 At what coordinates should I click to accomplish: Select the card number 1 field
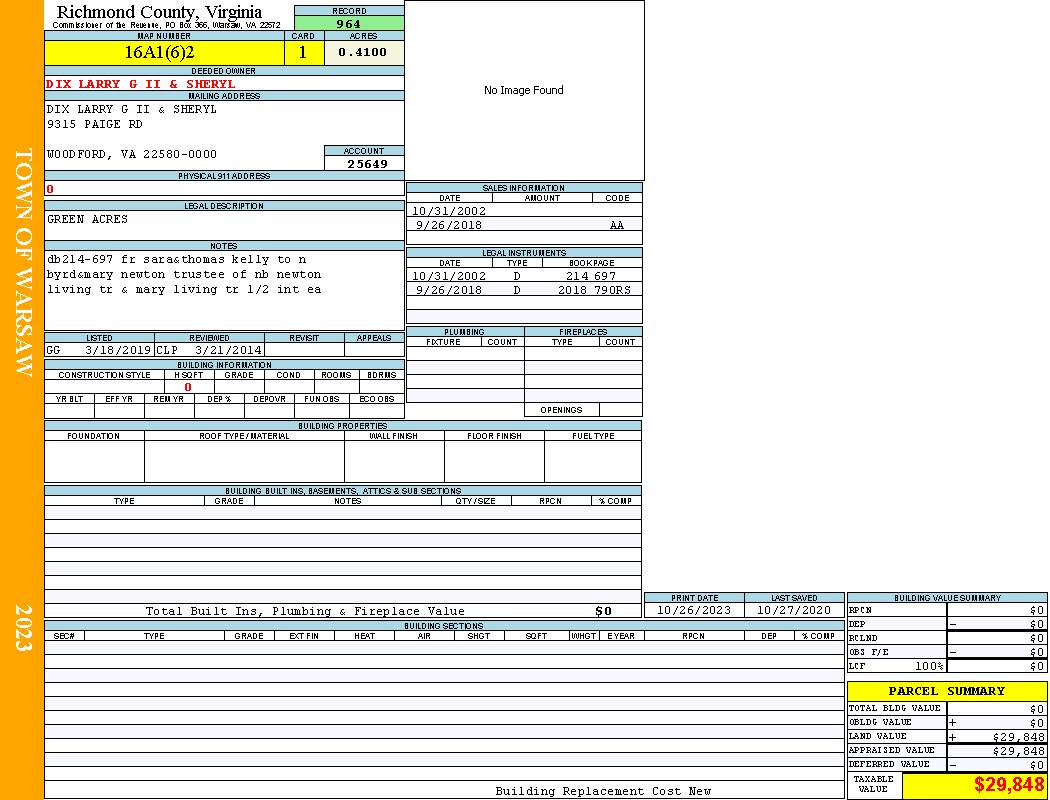point(304,53)
